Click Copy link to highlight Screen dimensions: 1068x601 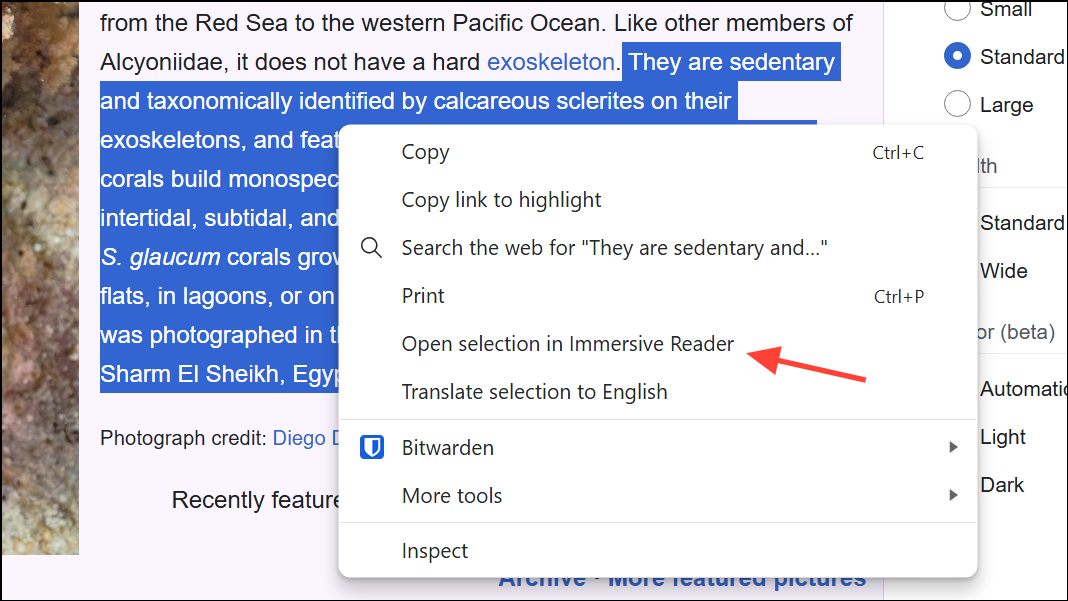tap(501, 200)
